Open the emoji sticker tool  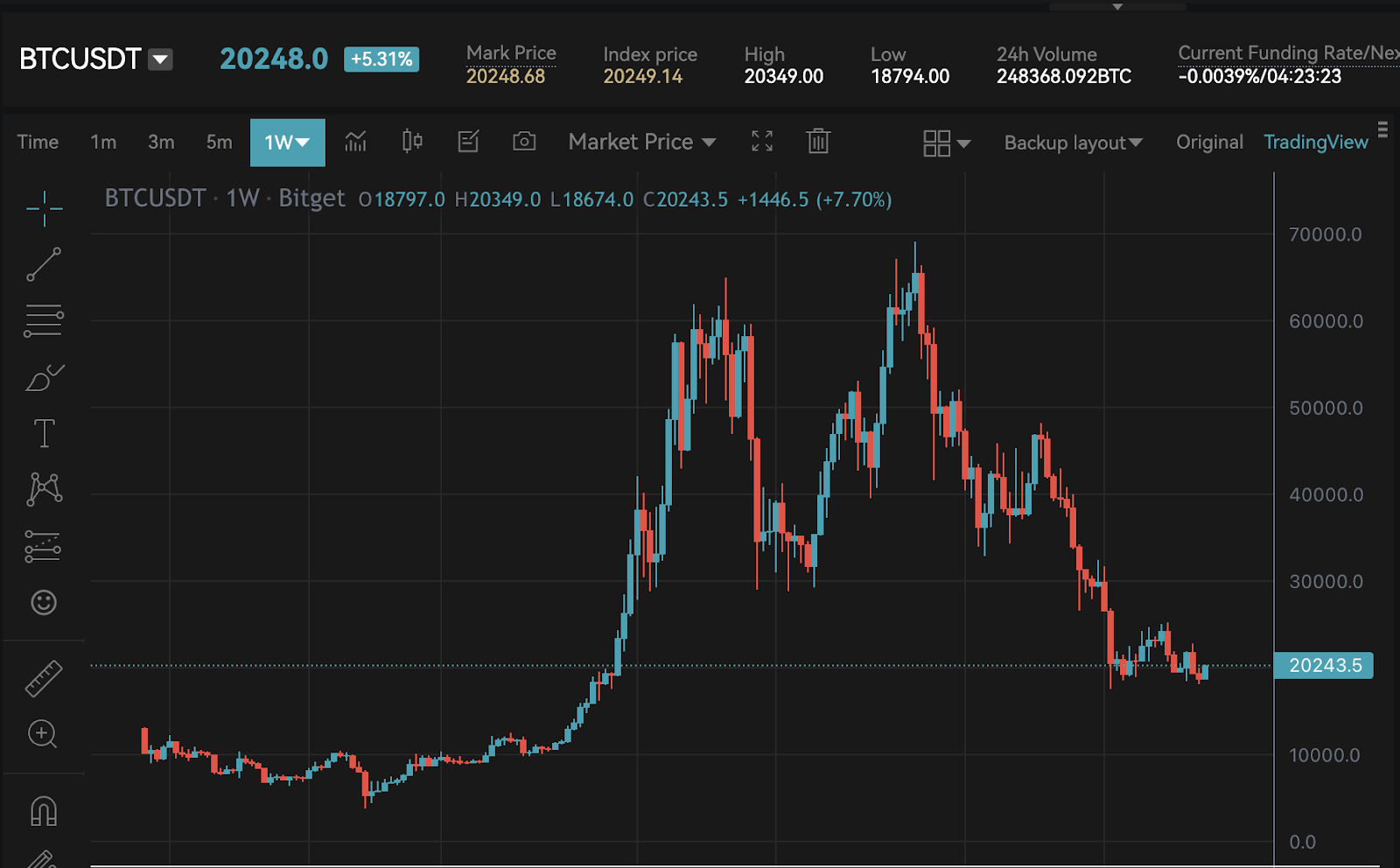click(x=44, y=603)
